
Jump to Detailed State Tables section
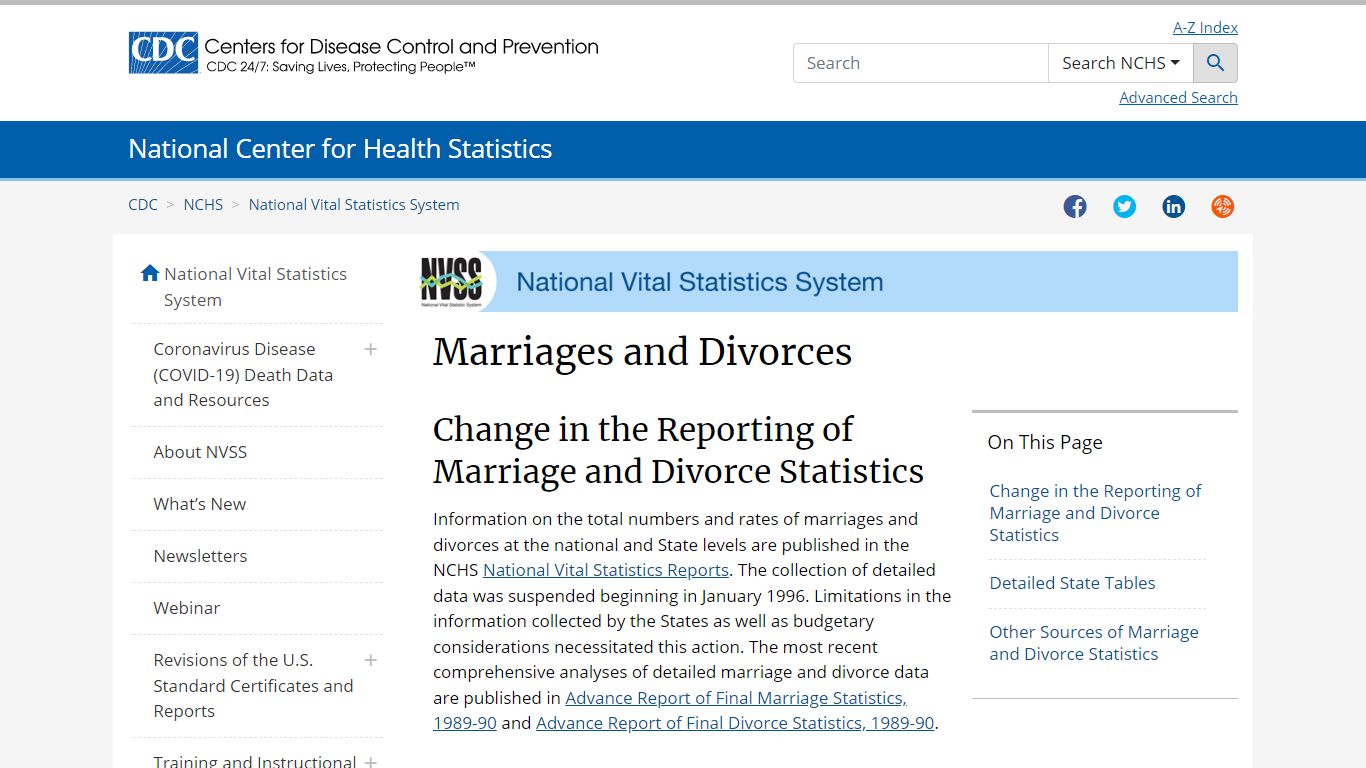[x=1072, y=583]
